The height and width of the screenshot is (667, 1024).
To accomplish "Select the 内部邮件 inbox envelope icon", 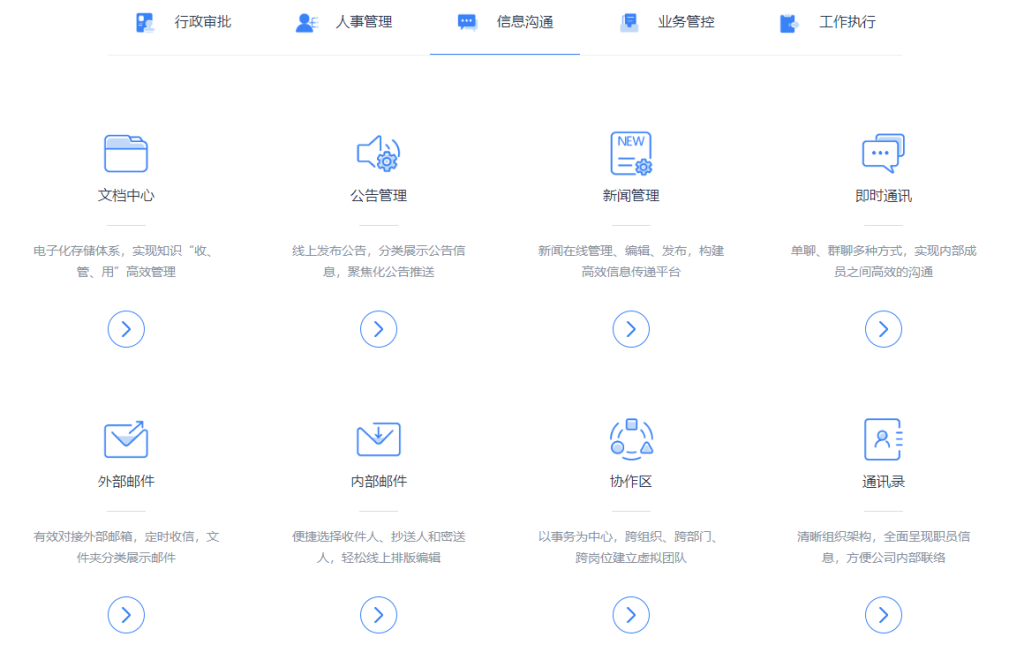I will click(378, 438).
